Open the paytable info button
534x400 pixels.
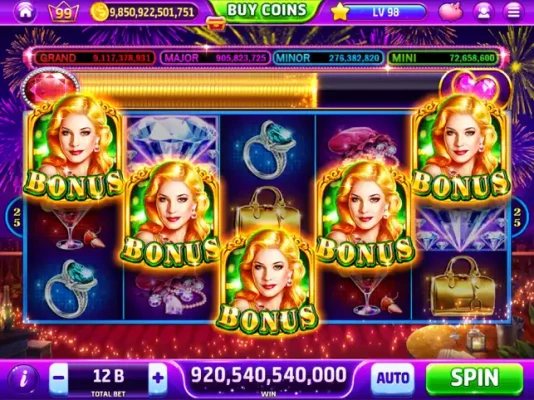(24, 379)
